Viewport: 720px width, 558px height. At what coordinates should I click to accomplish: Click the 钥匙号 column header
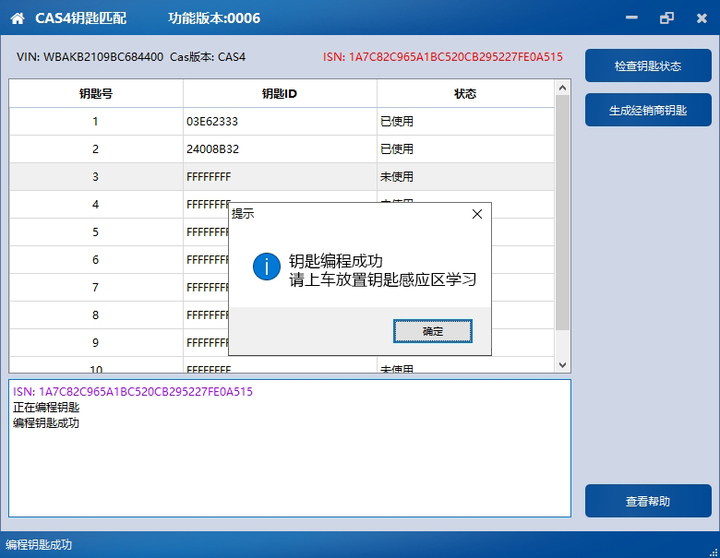coord(96,94)
